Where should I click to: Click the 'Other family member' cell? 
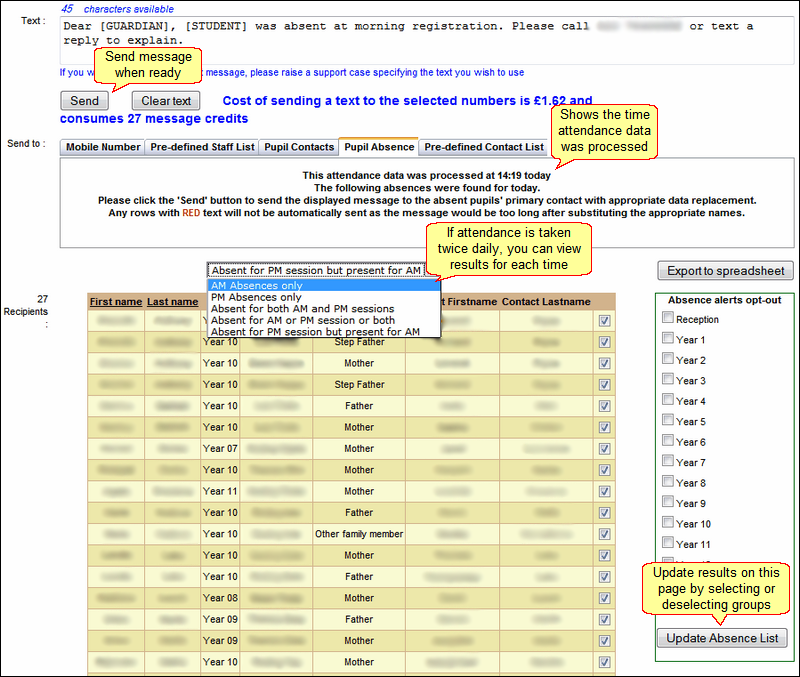(359, 534)
